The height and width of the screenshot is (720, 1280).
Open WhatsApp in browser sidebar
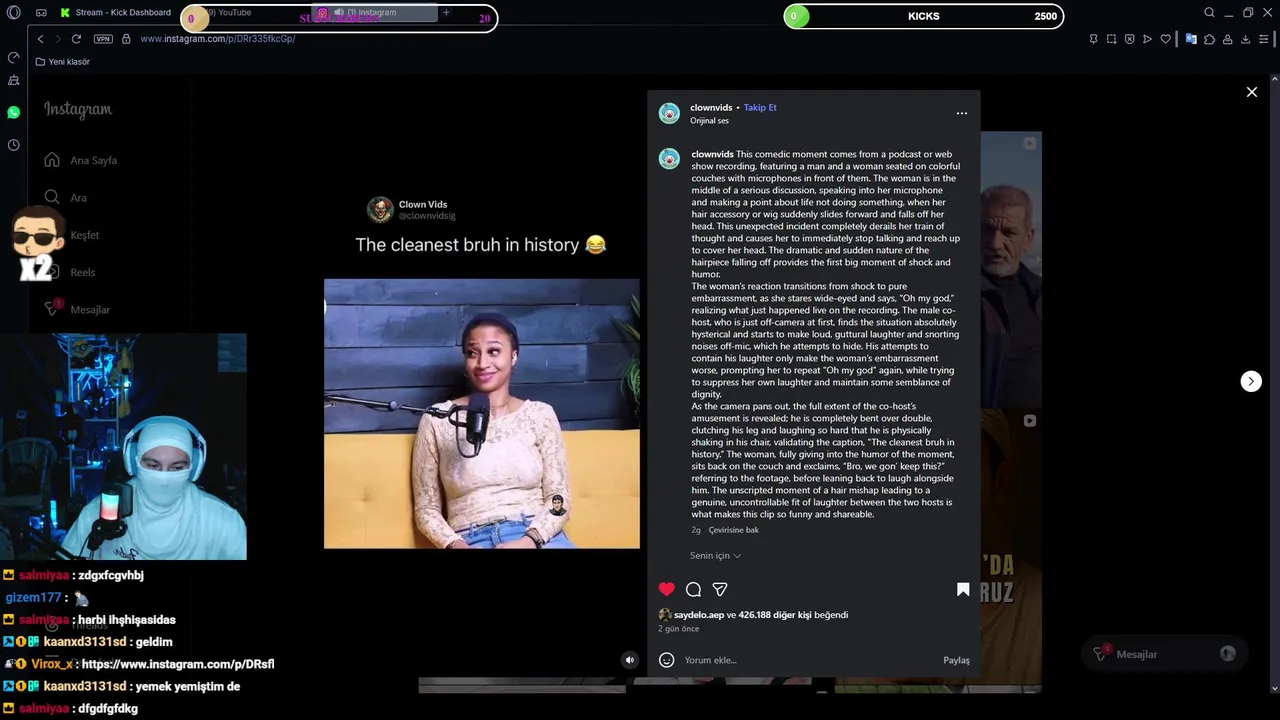tap(13, 113)
